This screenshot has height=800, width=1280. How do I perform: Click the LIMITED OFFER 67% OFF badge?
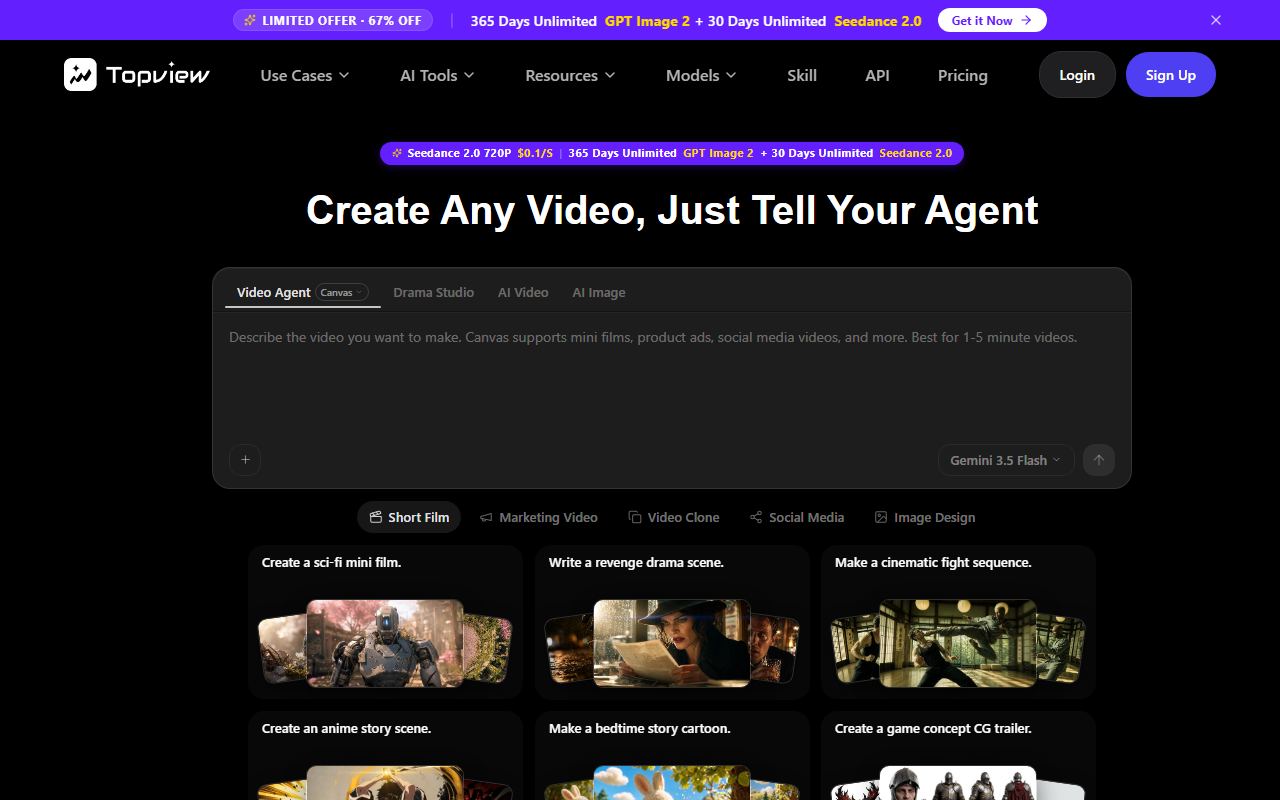333,20
